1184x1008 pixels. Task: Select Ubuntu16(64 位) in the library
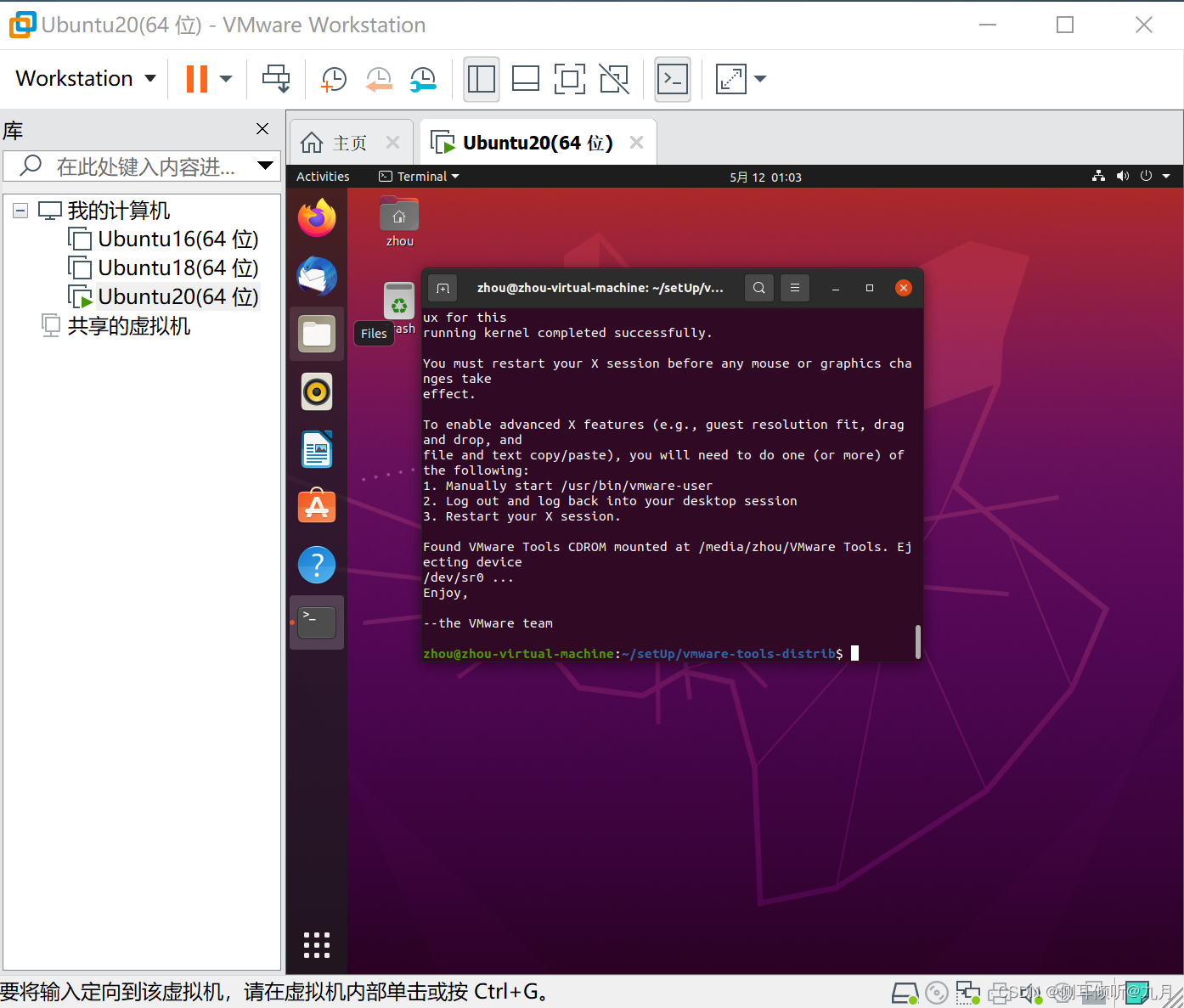pyautogui.click(x=164, y=239)
